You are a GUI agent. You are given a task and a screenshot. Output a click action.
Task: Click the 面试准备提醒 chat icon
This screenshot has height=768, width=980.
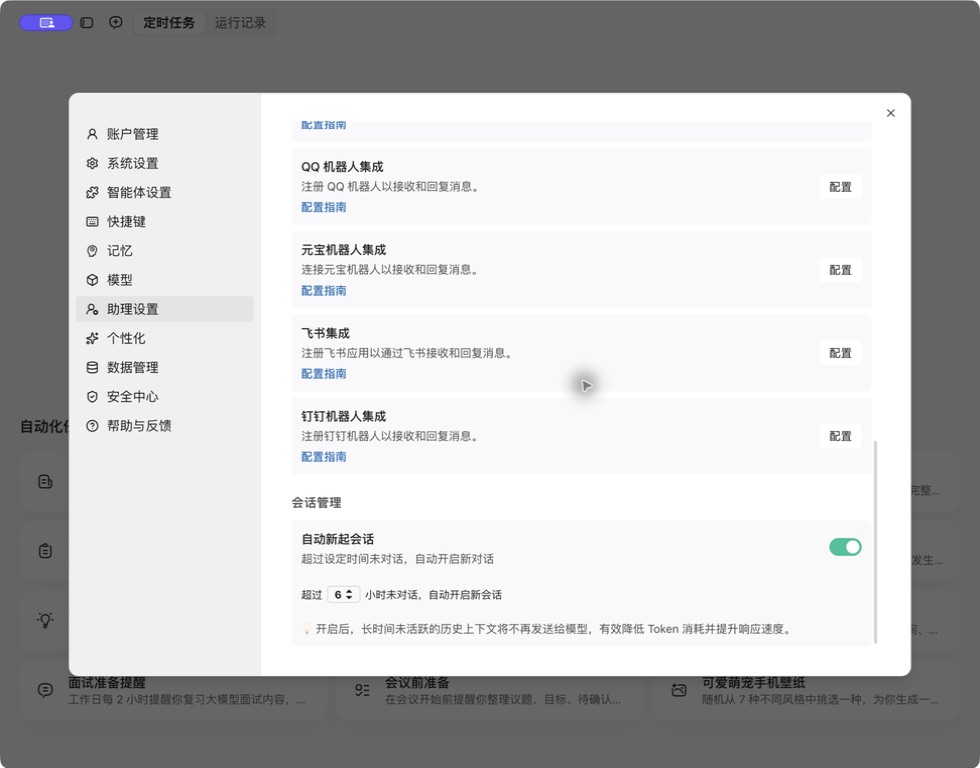click(x=46, y=691)
